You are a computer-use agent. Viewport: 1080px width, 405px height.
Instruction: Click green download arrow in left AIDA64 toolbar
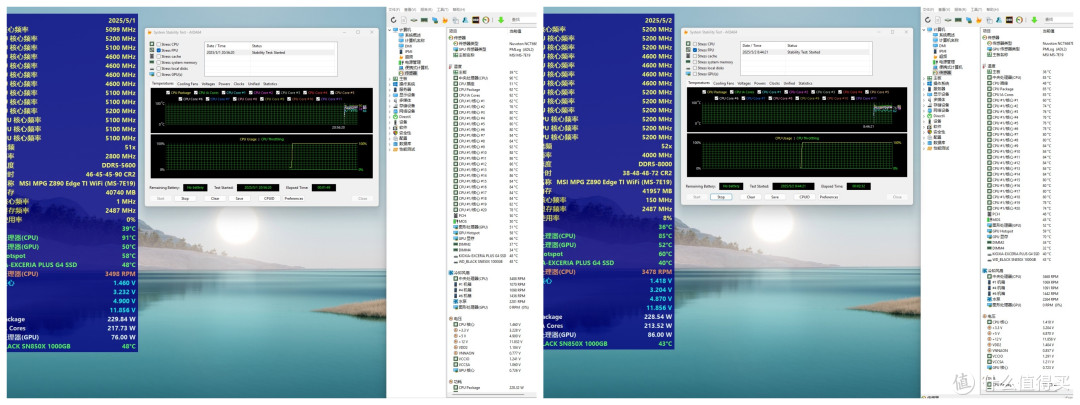click(501, 20)
